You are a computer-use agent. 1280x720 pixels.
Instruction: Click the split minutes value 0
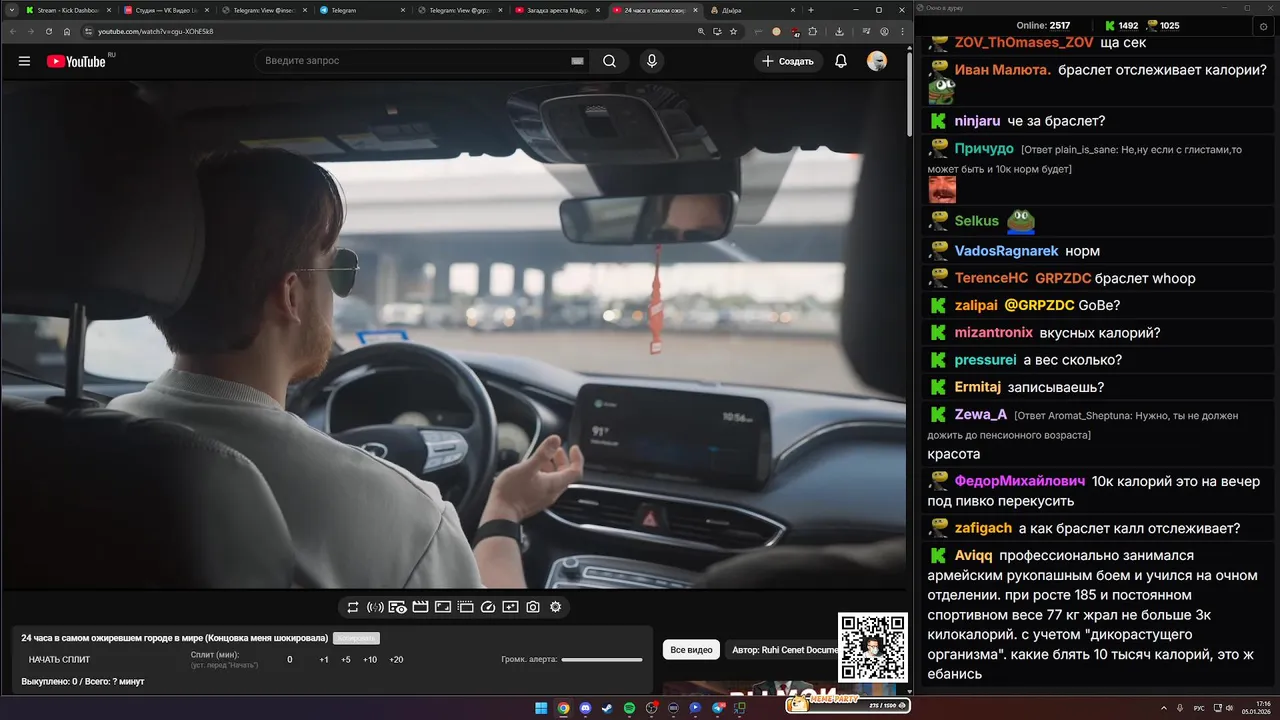click(x=290, y=660)
